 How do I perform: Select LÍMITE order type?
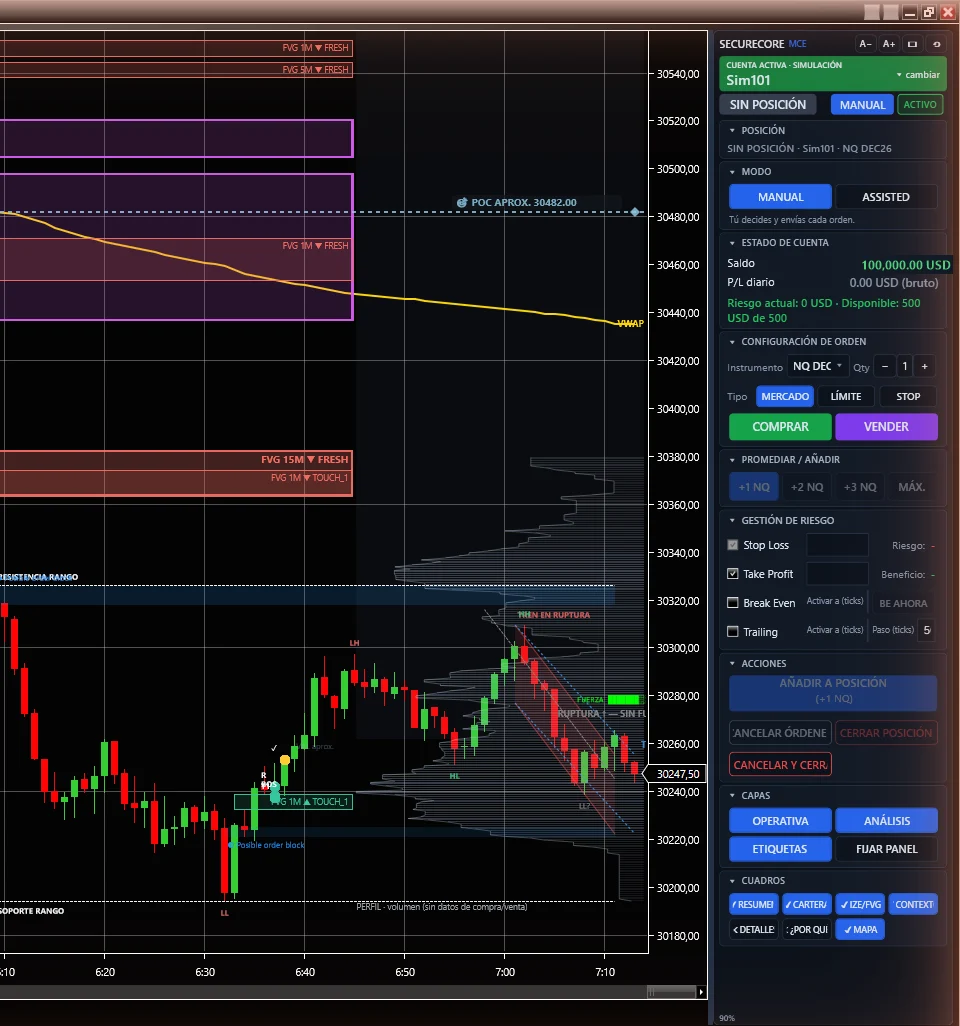(845, 397)
